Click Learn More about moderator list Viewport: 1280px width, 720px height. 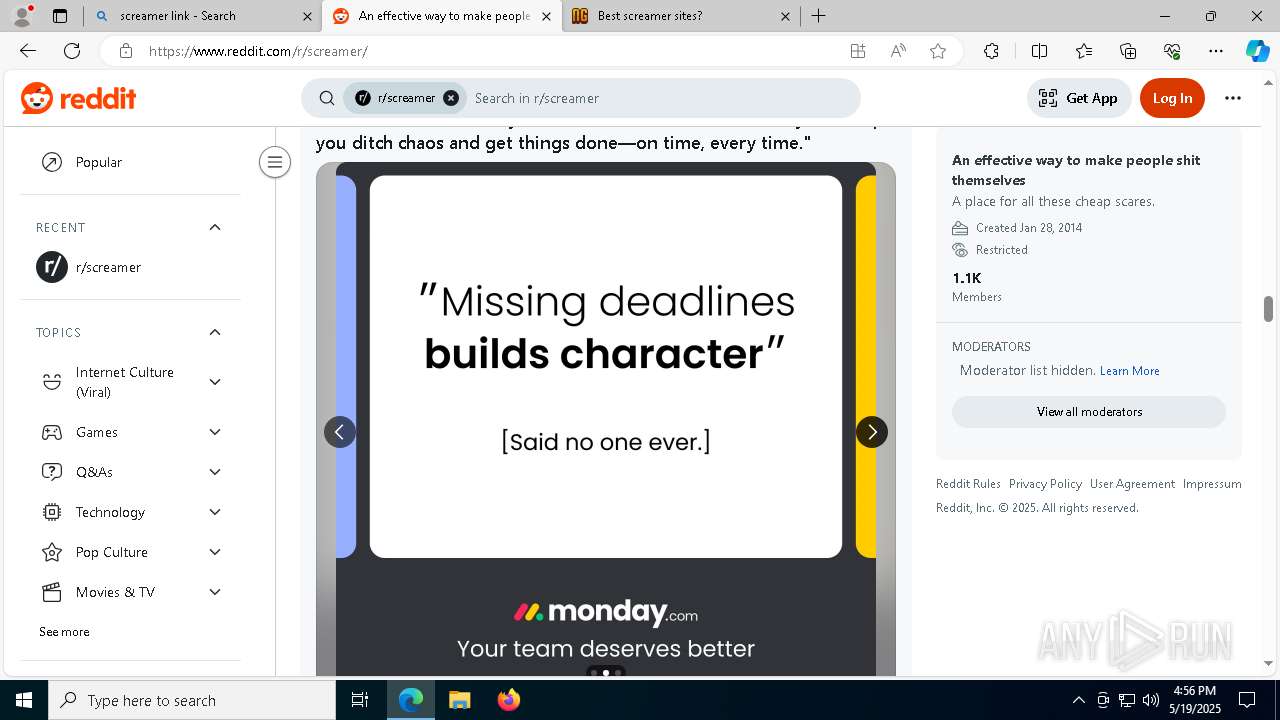point(1130,371)
